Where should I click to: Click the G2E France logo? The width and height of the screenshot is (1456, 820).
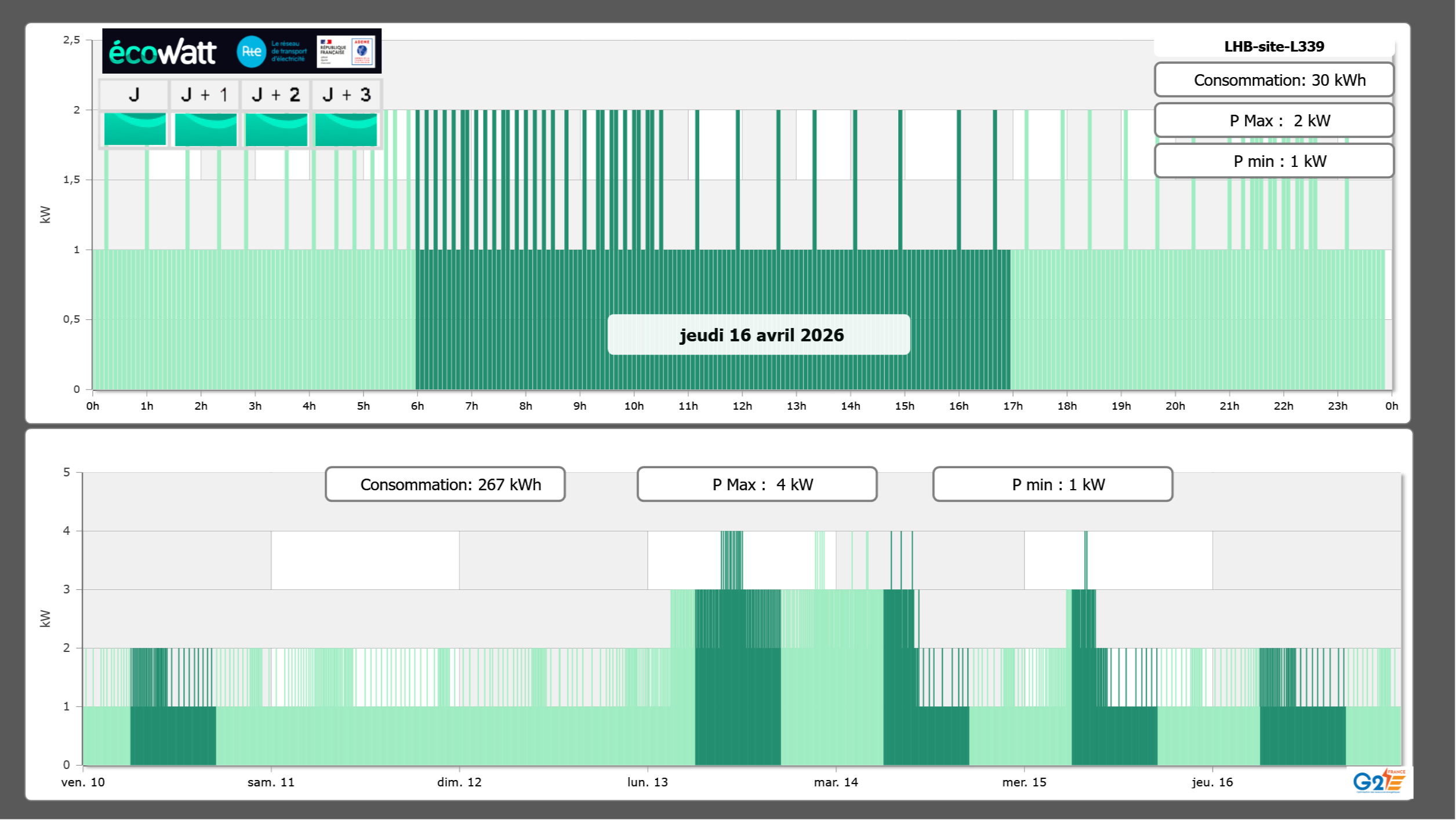1378,781
